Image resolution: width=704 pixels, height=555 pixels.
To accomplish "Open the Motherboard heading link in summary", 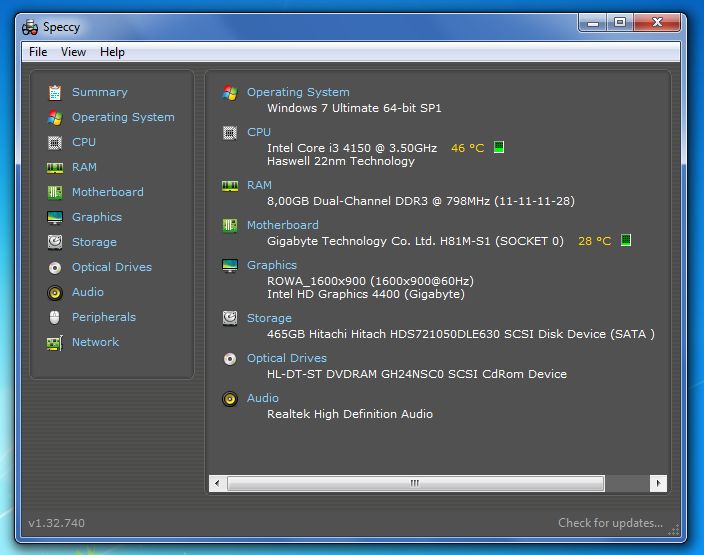I will (283, 225).
